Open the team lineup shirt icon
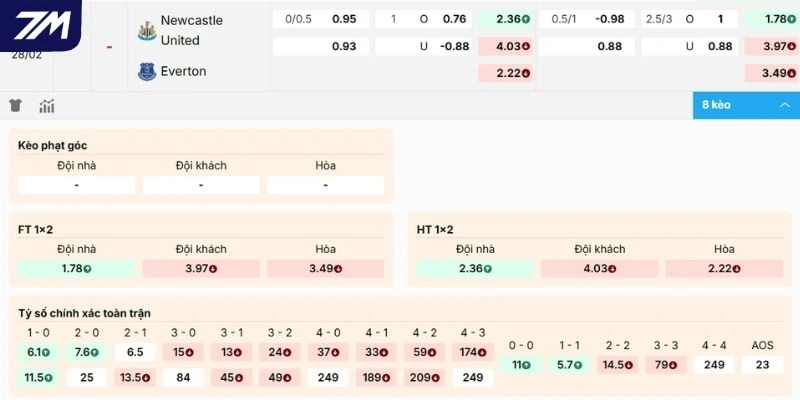The image size is (800, 400). point(16,106)
